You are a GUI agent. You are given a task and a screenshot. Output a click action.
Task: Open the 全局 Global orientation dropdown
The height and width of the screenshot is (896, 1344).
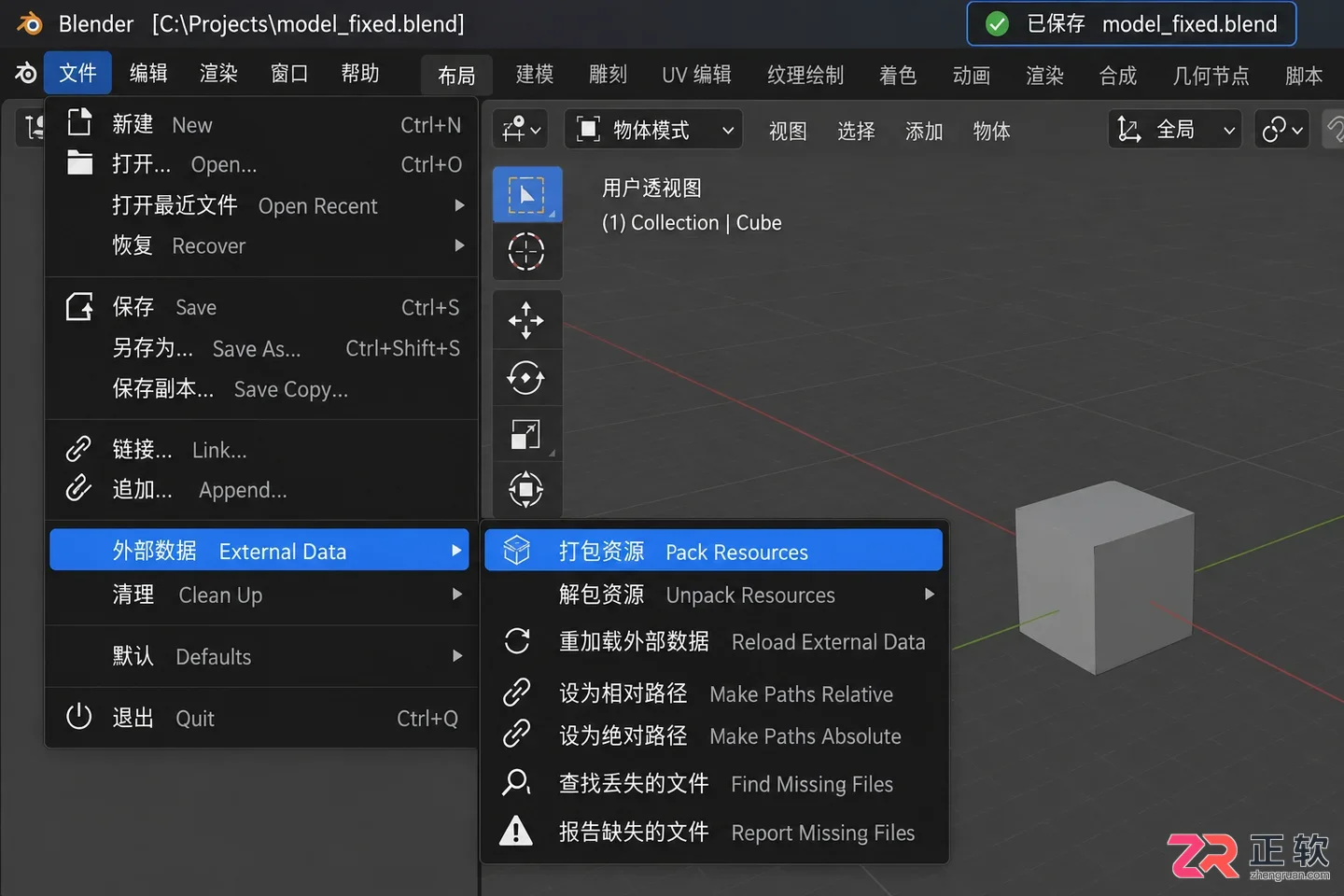(1176, 130)
